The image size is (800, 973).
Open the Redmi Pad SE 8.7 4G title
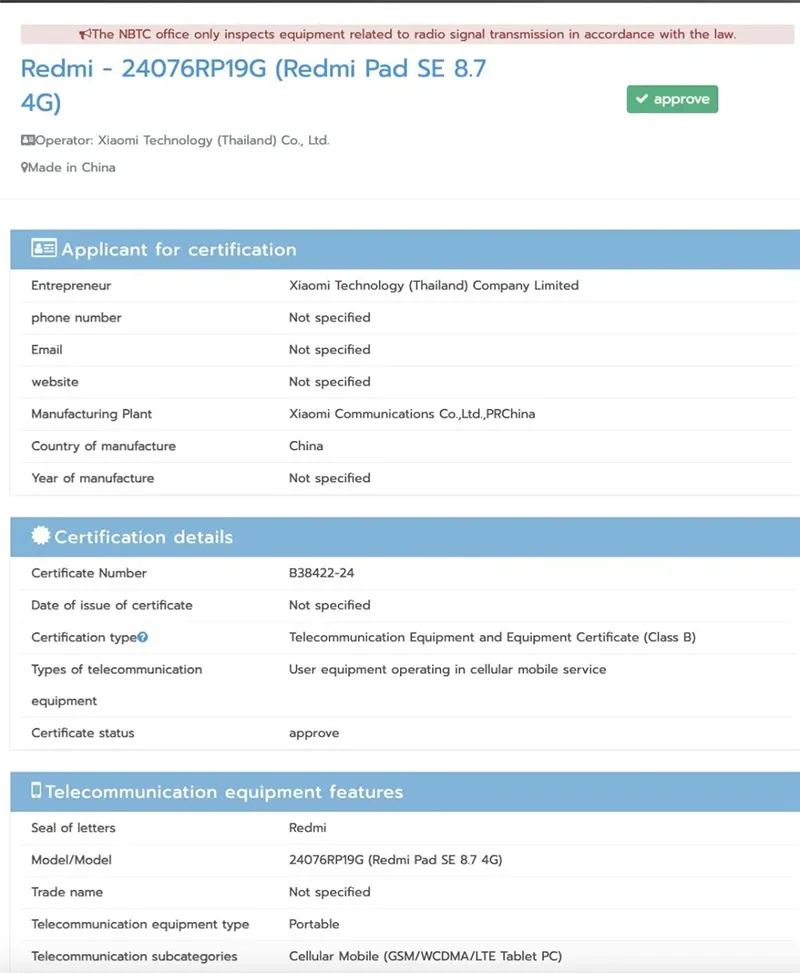point(253,85)
